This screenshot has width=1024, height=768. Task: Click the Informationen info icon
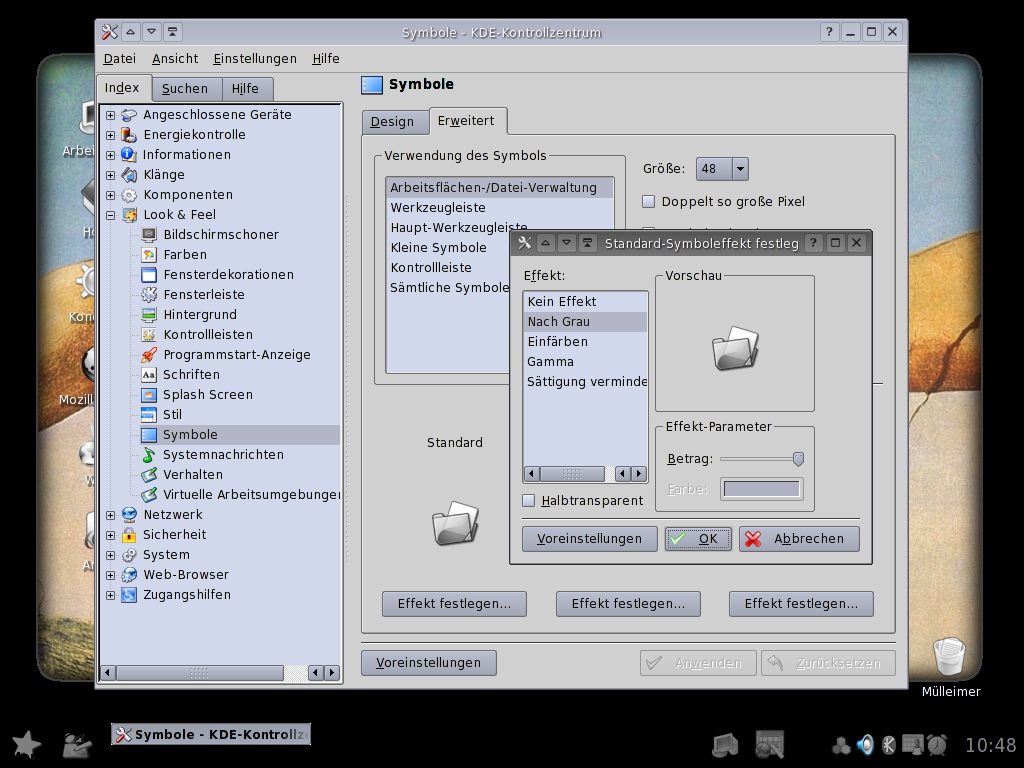[129, 155]
